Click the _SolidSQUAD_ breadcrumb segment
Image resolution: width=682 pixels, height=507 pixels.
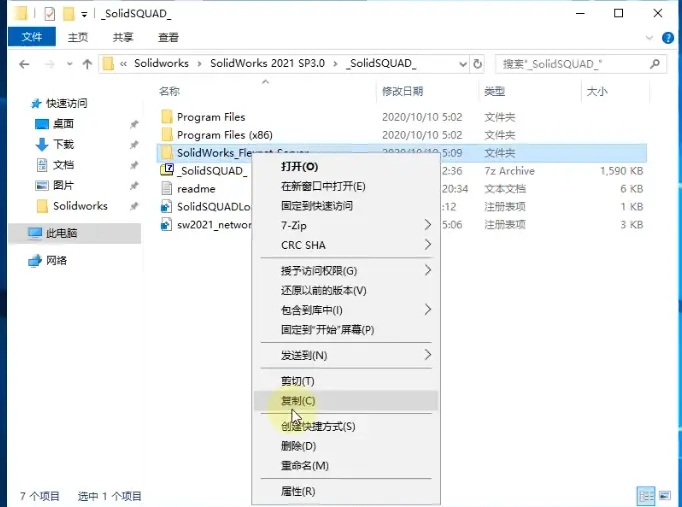click(381, 63)
